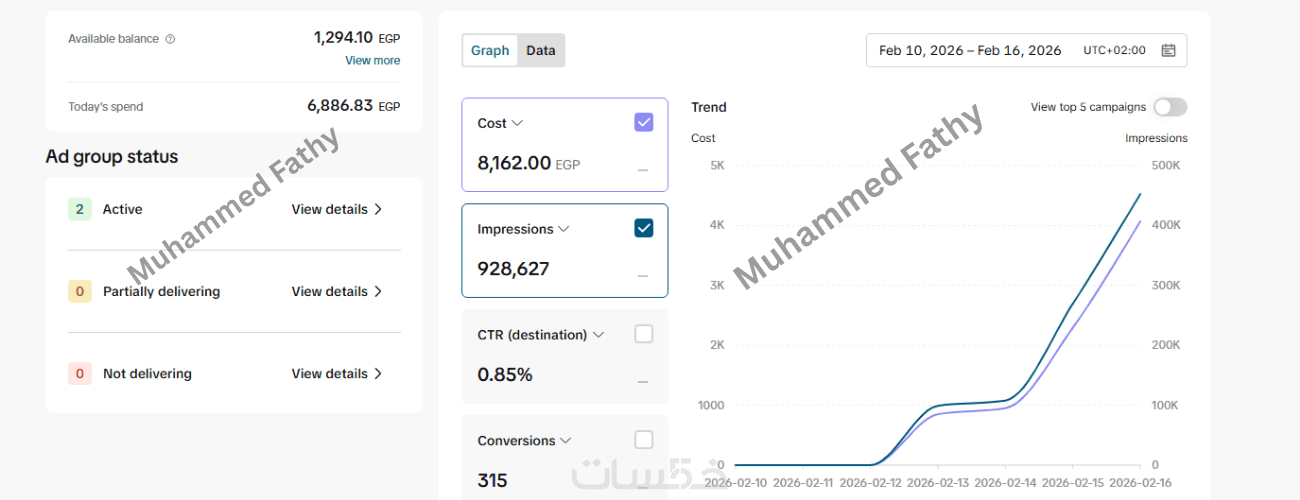The image size is (1300, 500).
Task: Click the arrow beside Active View details
Action: [x=378, y=209]
